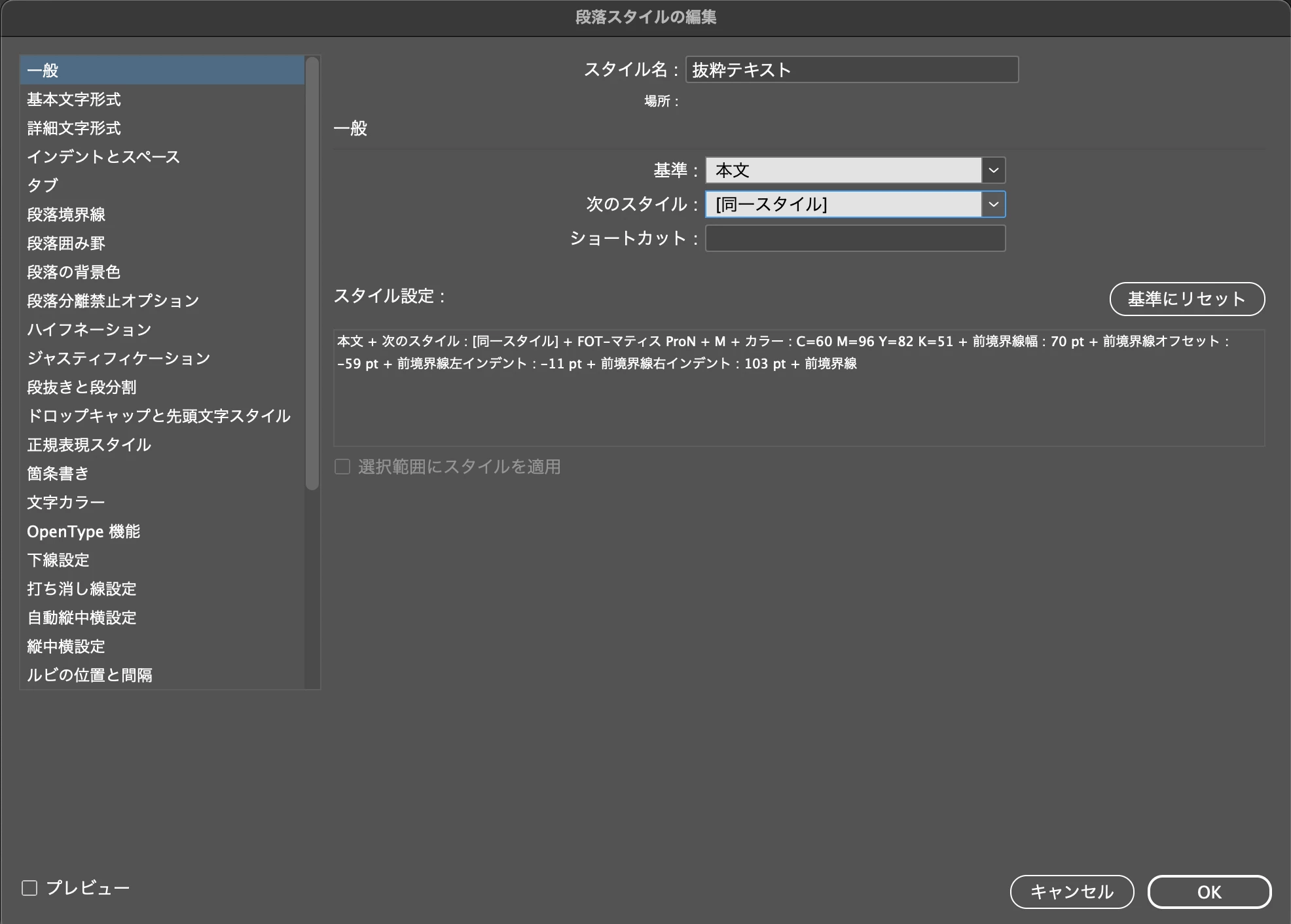
Task: Open 文字カラー settings
Action: (x=66, y=503)
